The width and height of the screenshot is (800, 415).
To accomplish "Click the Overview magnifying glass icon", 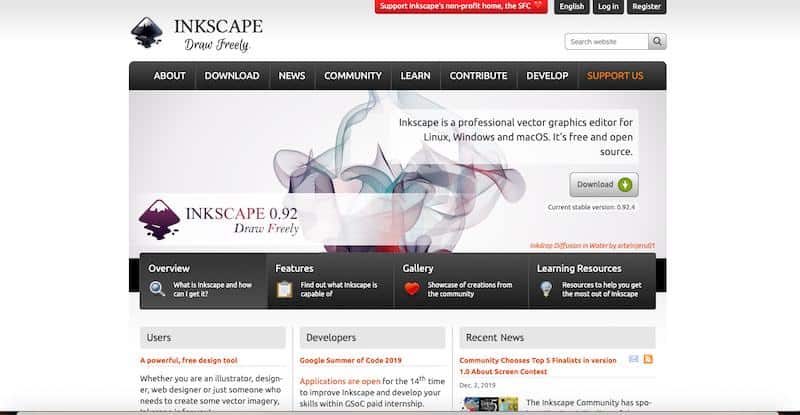I will pyautogui.click(x=157, y=289).
